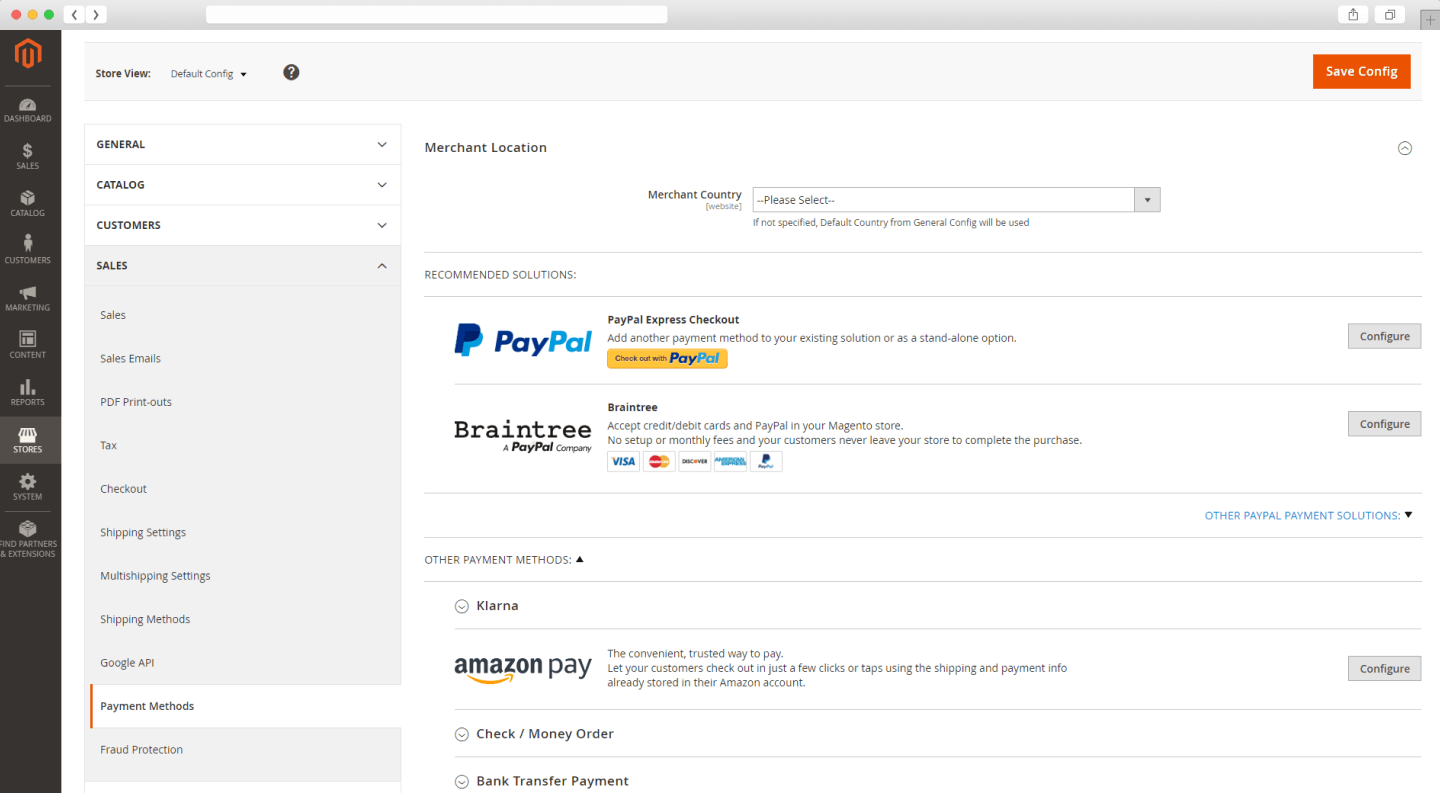Expand the General configuration section
Image resolution: width=1440 pixels, height=793 pixels.
[x=243, y=144]
